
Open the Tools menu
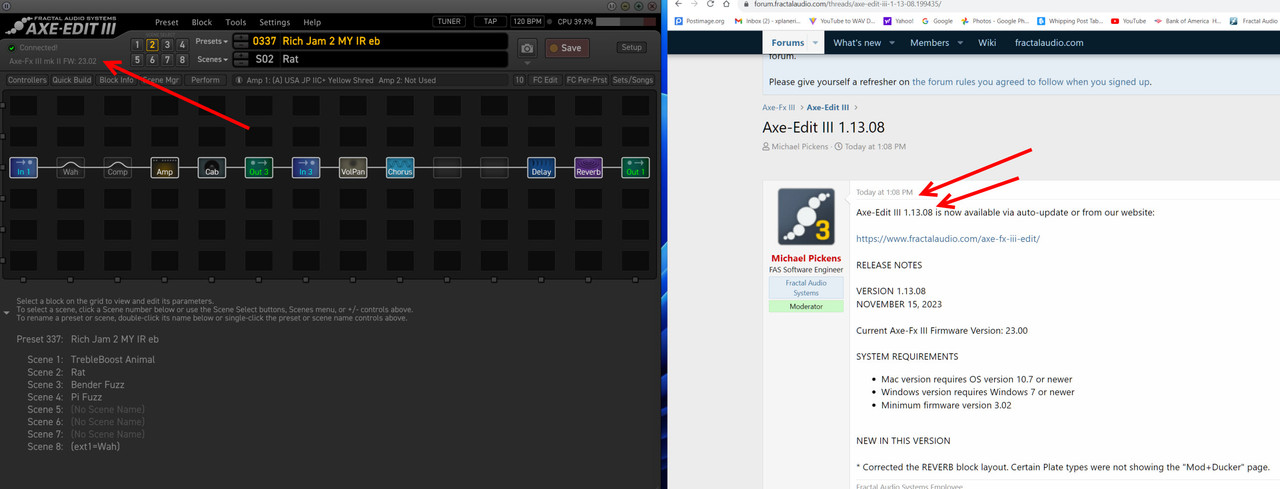point(236,22)
